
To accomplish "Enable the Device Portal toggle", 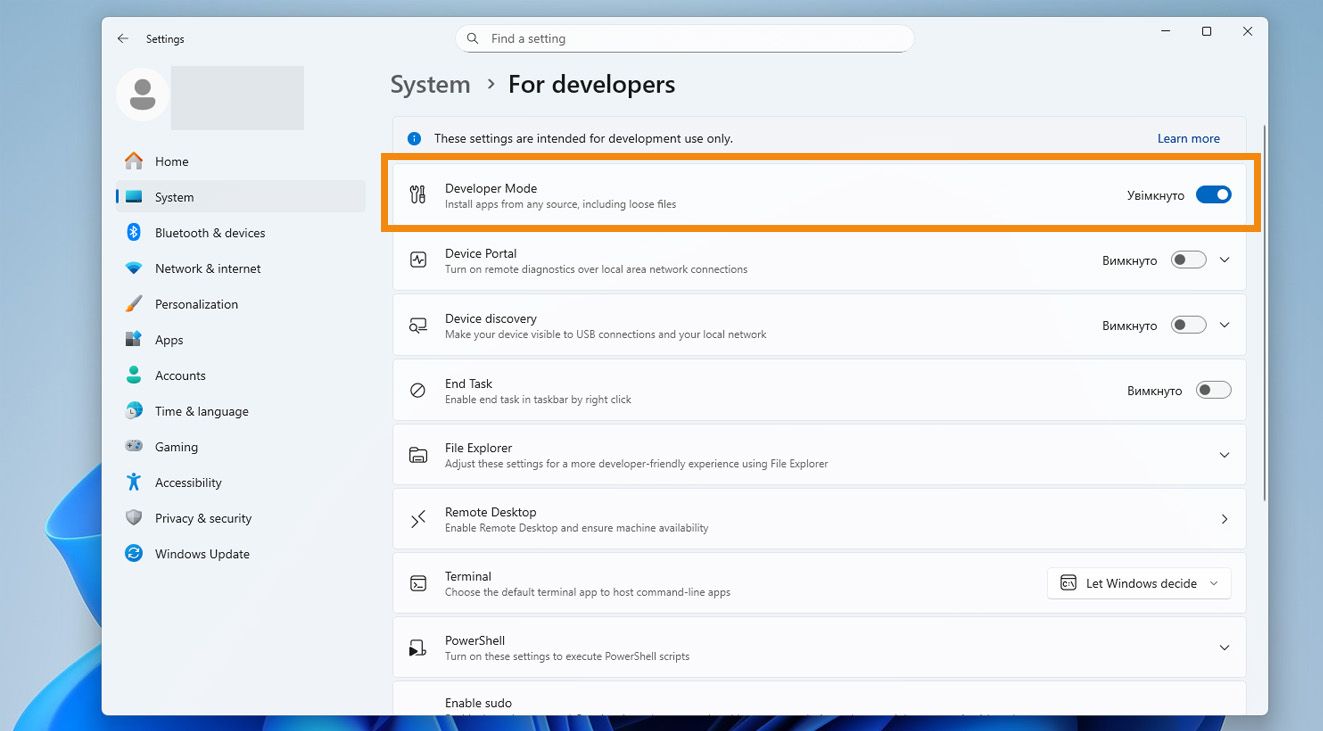I will 1189,260.
